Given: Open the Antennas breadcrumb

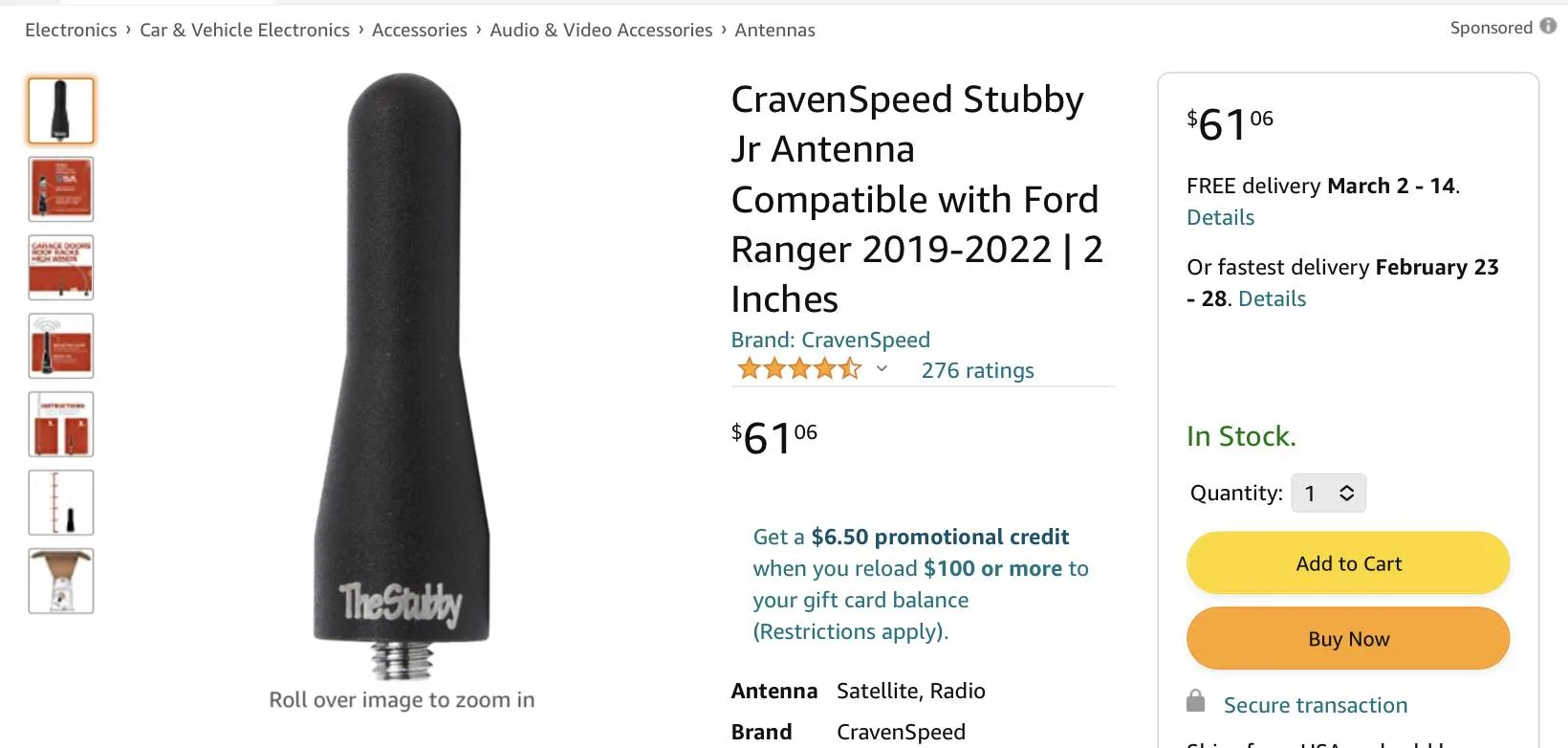Looking at the screenshot, I should (x=775, y=30).
